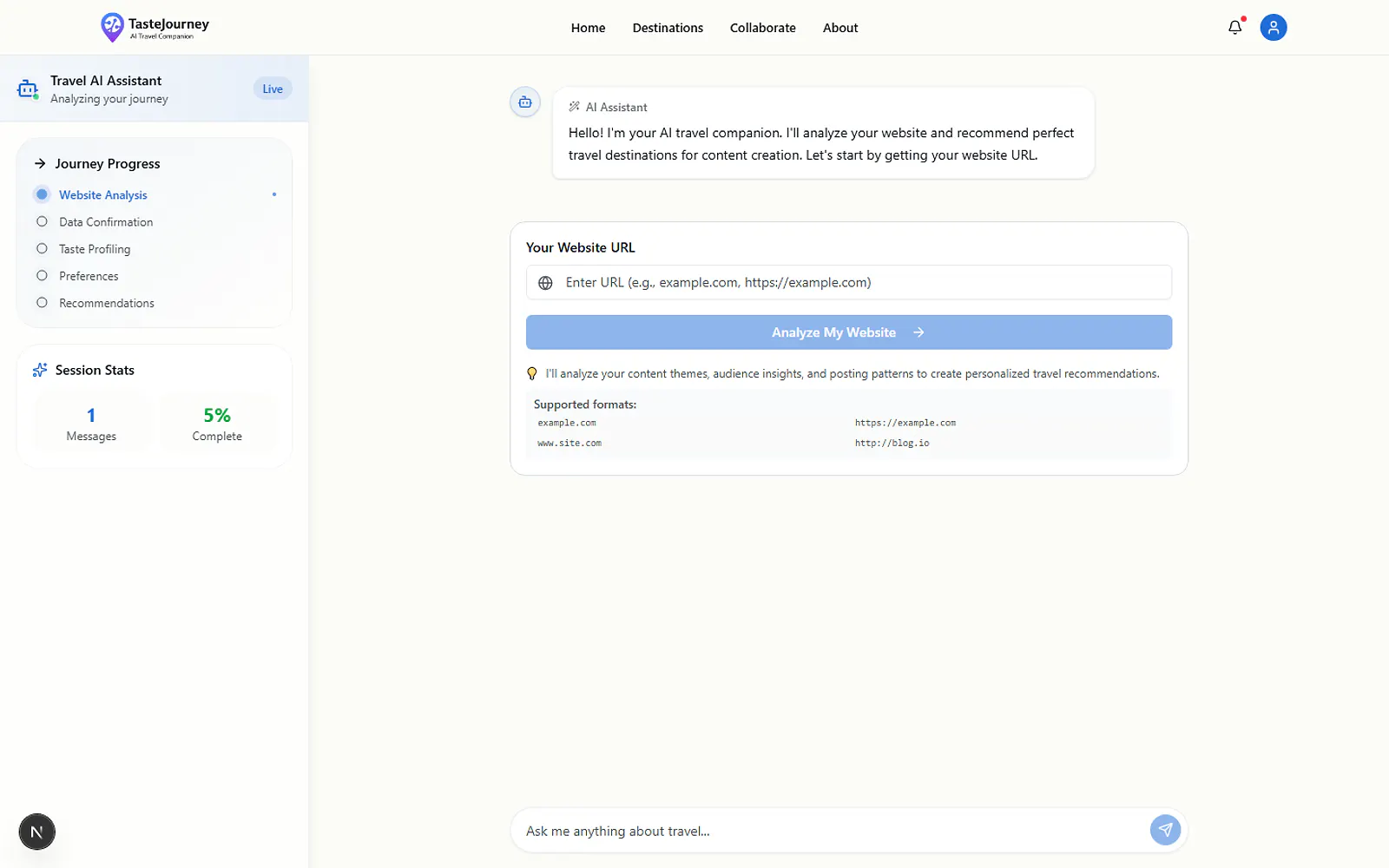
Task: Select the Taste Profiling step circle
Action: pos(42,249)
